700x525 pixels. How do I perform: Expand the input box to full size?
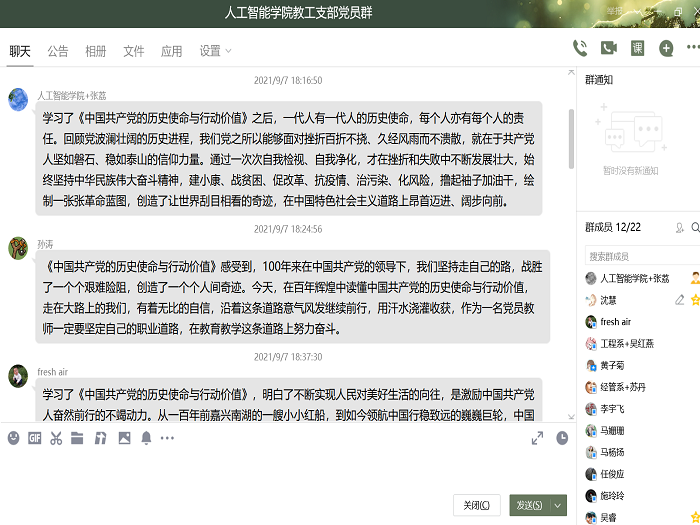click(x=538, y=438)
